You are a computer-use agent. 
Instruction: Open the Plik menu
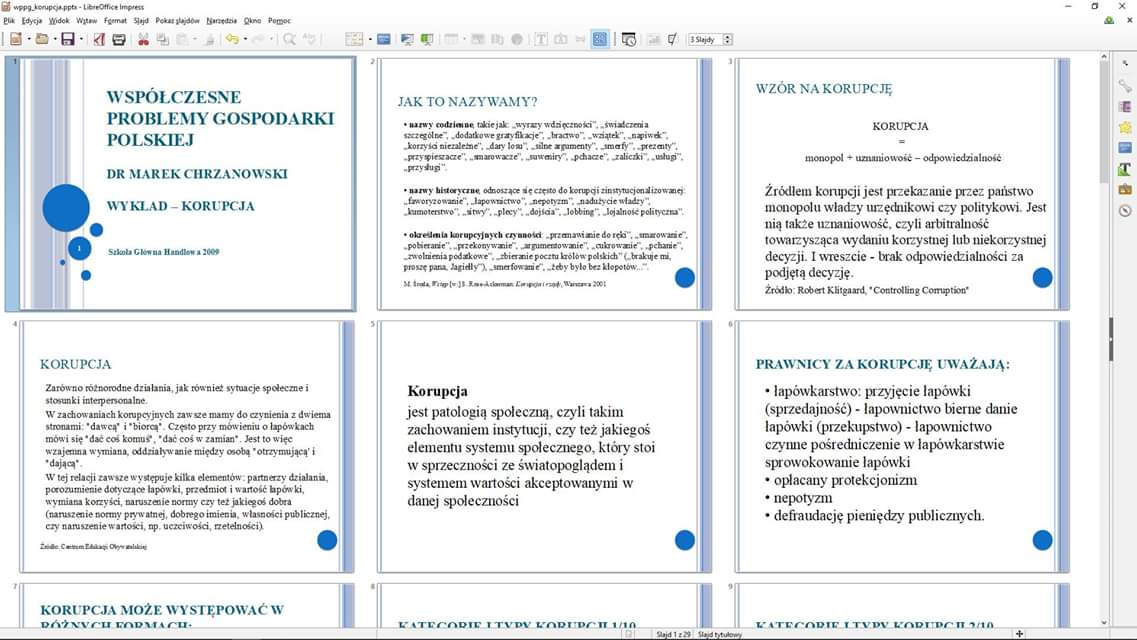[x=9, y=20]
